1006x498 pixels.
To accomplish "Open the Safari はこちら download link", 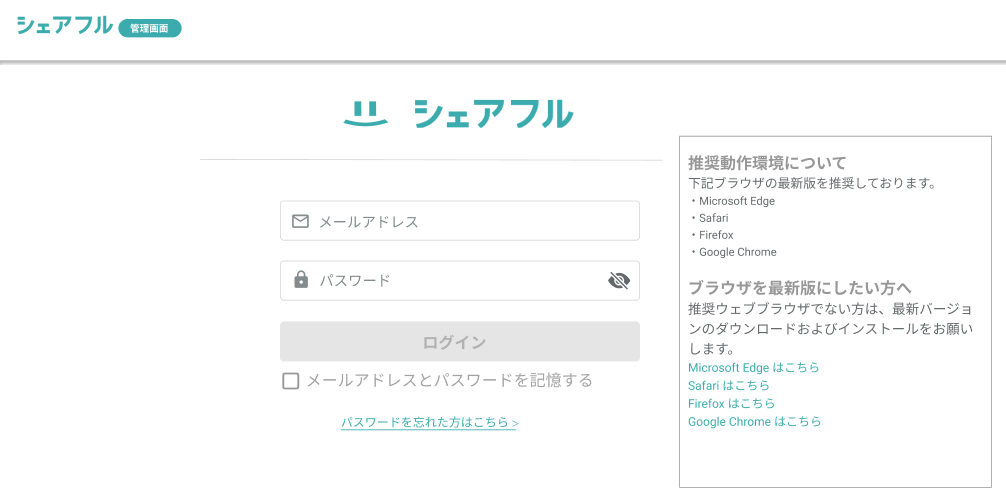I will (x=728, y=386).
